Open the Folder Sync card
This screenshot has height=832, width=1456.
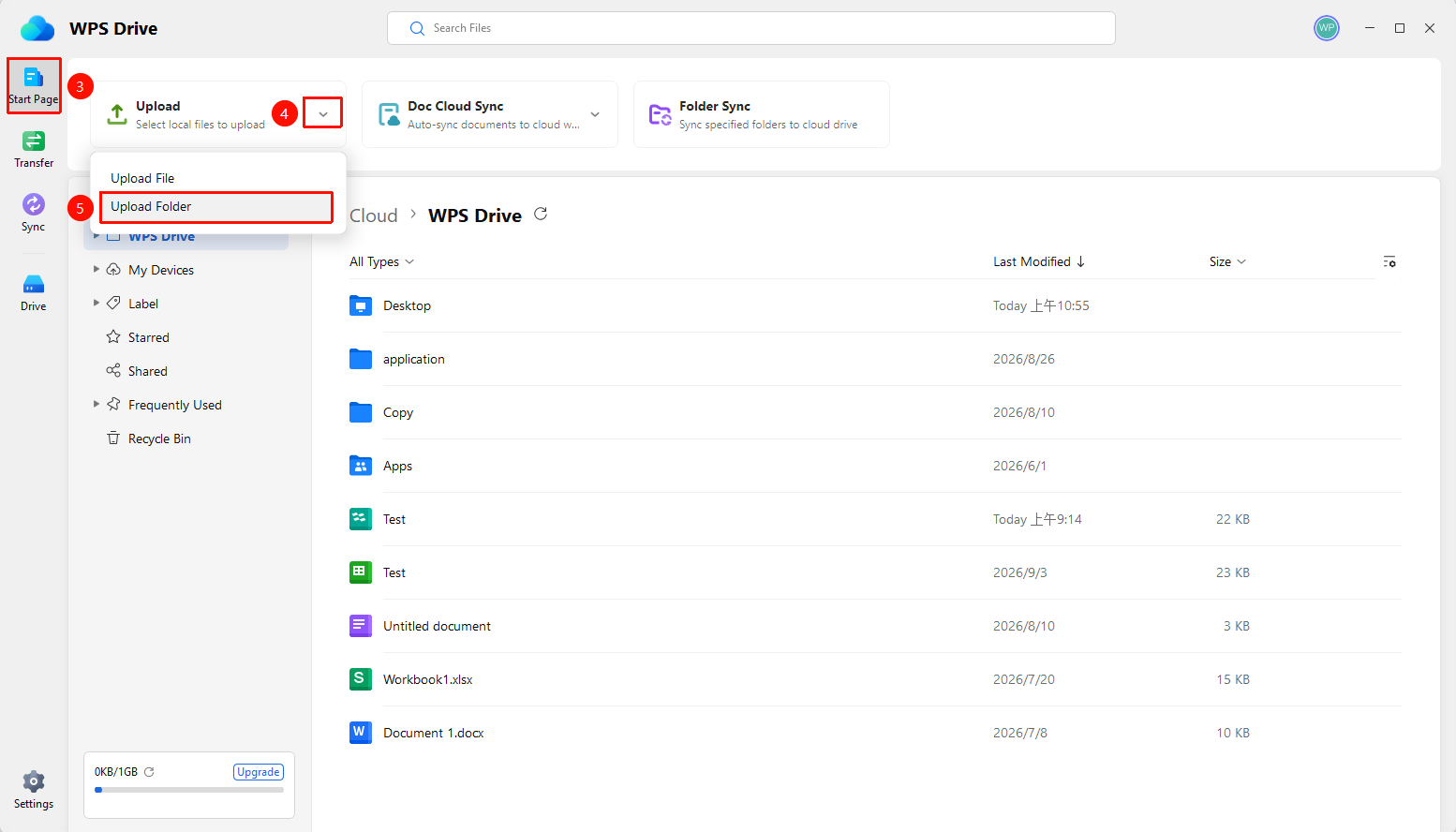(762, 114)
